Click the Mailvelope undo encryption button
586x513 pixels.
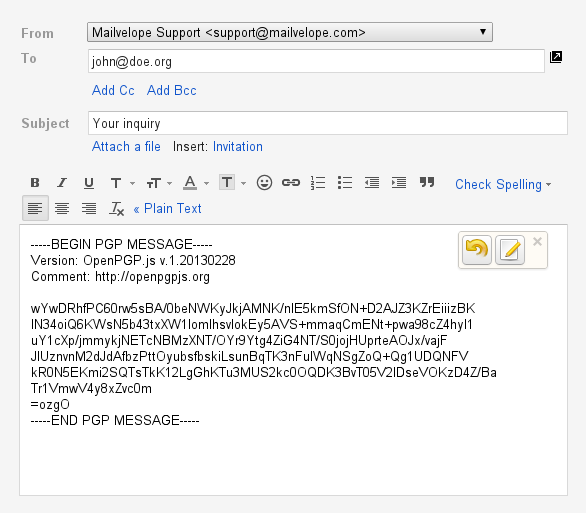point(476,250)
